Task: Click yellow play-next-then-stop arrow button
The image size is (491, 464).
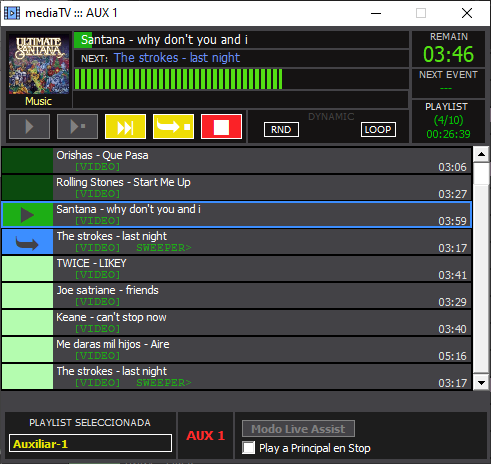Action: point(173,127)
